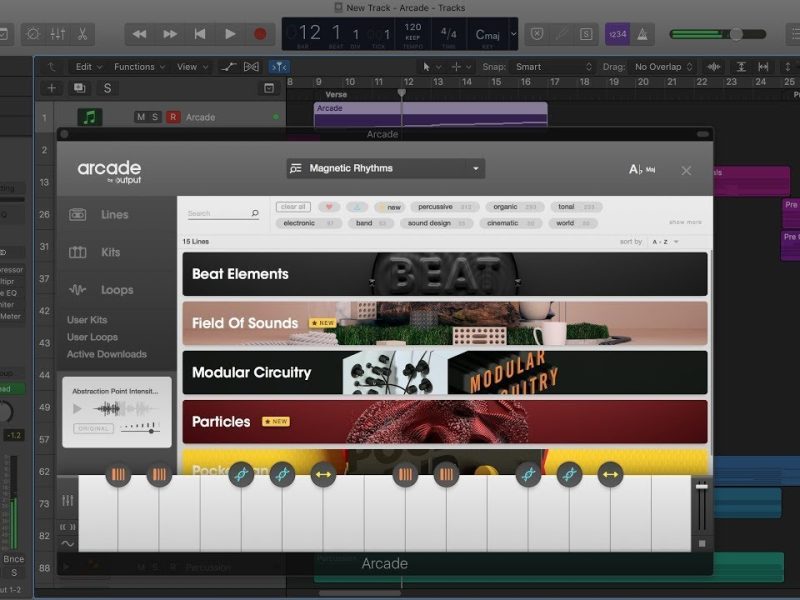The width and height of the screenshot is (800, 600).
Task: Change the Ab Maj key in Arcade
Action: coord(642,169)
